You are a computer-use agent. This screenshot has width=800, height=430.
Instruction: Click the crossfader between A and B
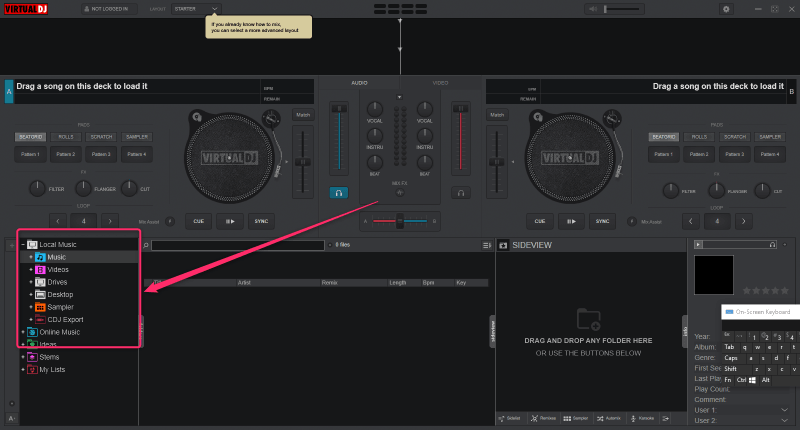tap(400, 221)
